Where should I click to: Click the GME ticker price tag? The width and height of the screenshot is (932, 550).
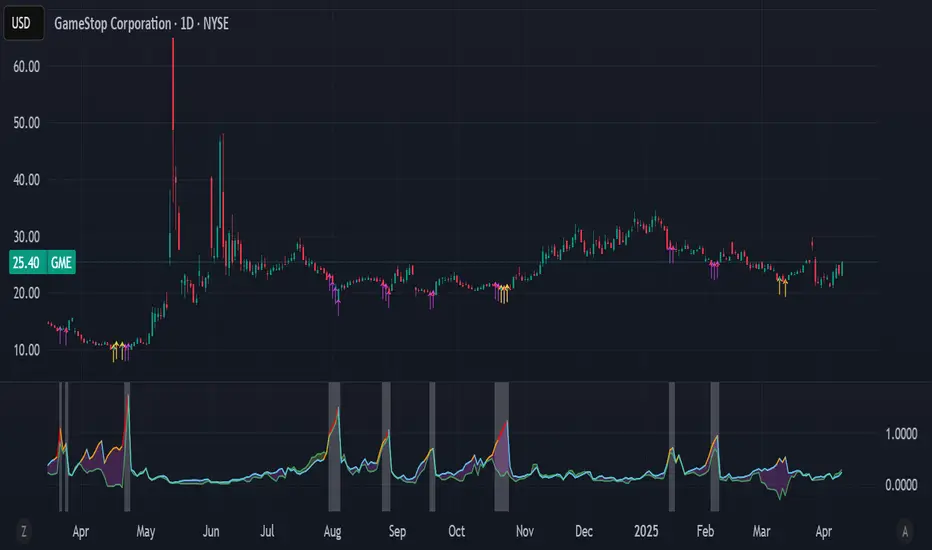pyautogui.click(x=61, y=262)
